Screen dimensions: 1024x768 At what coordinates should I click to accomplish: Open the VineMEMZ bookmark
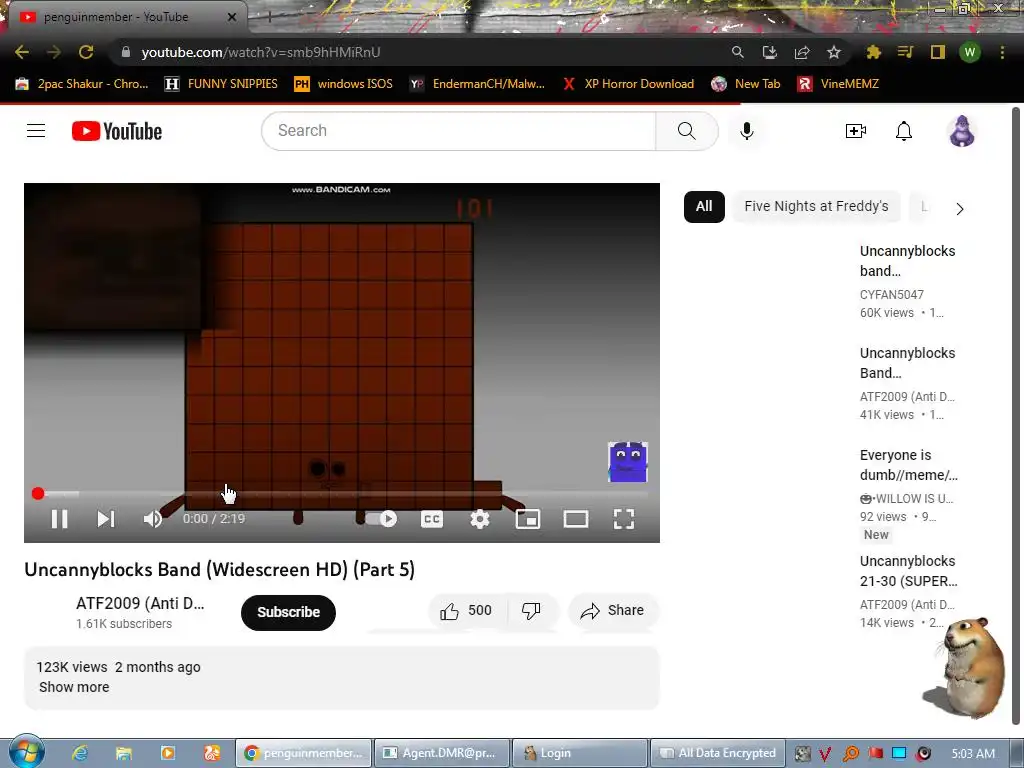pyautogui.click(x=839, y=84)
